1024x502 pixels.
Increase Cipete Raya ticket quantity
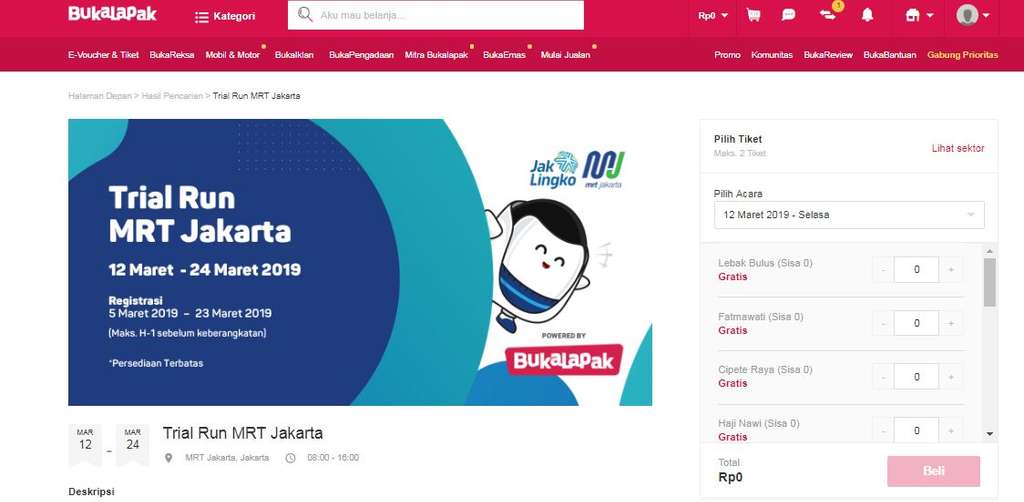pos(951,377)
